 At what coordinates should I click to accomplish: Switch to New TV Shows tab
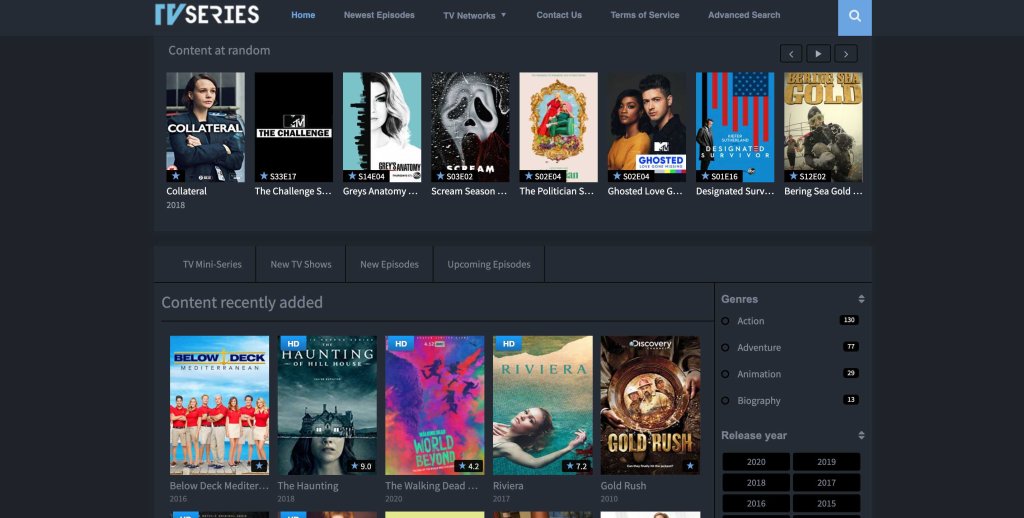(301, 265)
